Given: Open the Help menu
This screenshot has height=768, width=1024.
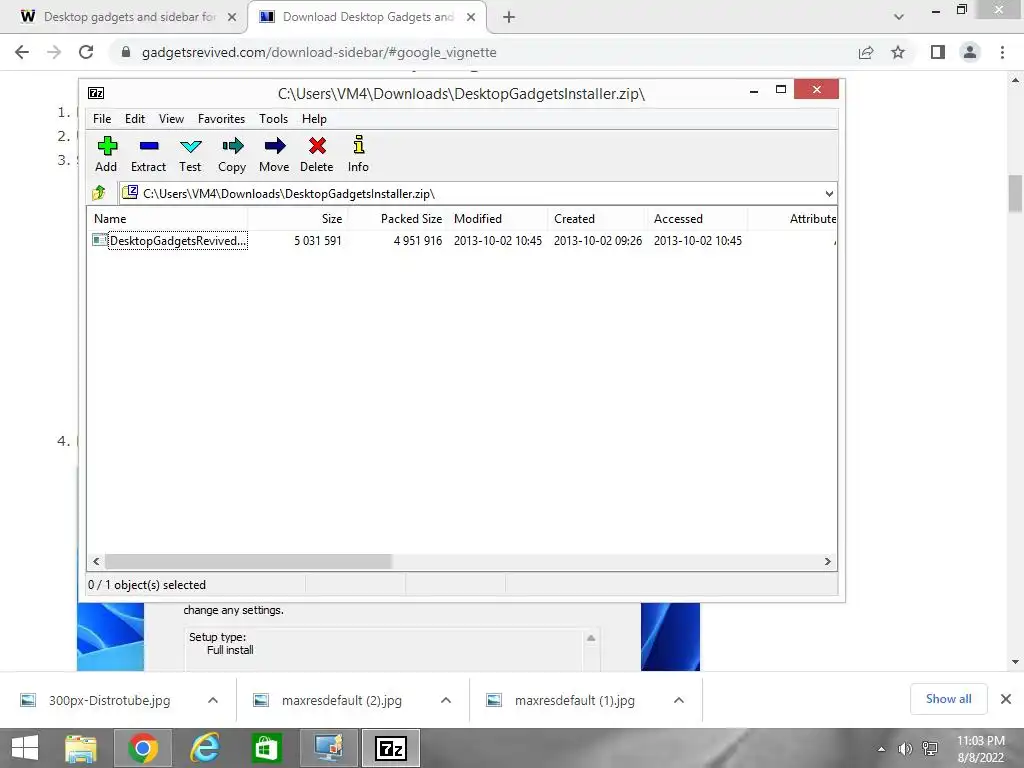Looking at the screenshot, I should pyautogui.click(x=314, y=119).
